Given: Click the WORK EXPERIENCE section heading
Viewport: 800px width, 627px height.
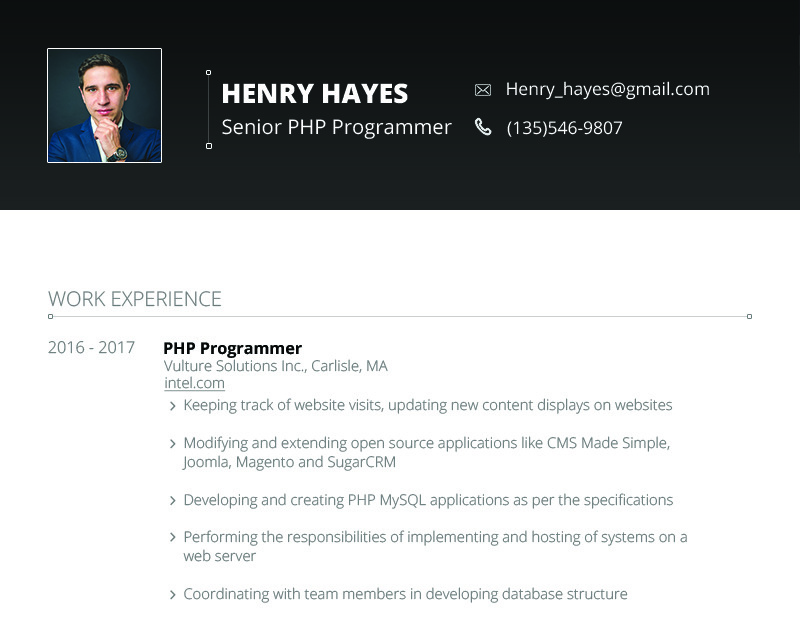Looking at the screenshot, I should click(x=135, y=299).
